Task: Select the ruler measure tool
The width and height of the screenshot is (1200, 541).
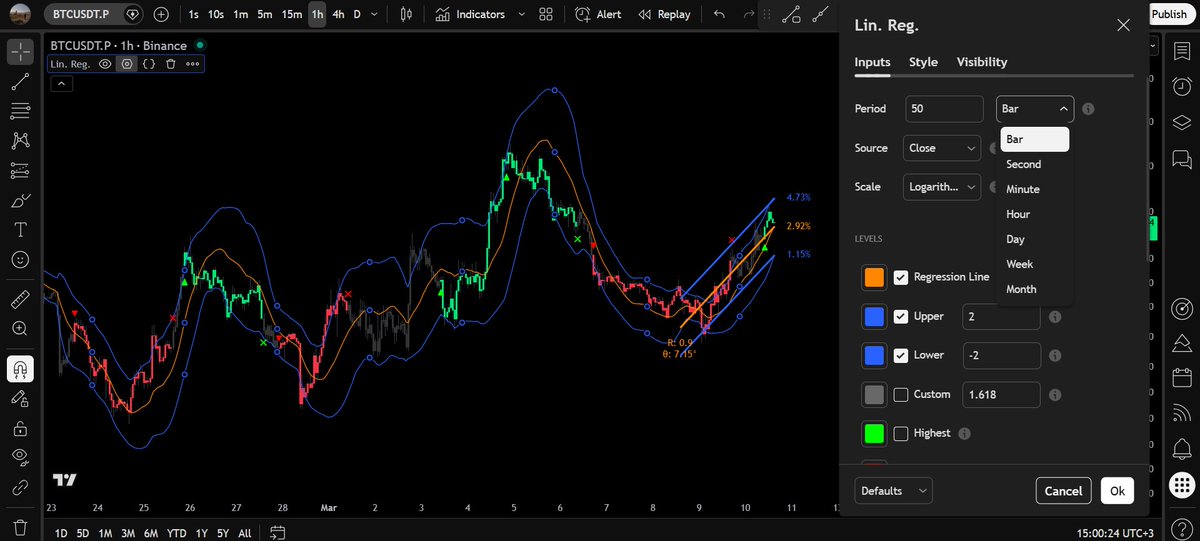Action: (x=20, y=299)
